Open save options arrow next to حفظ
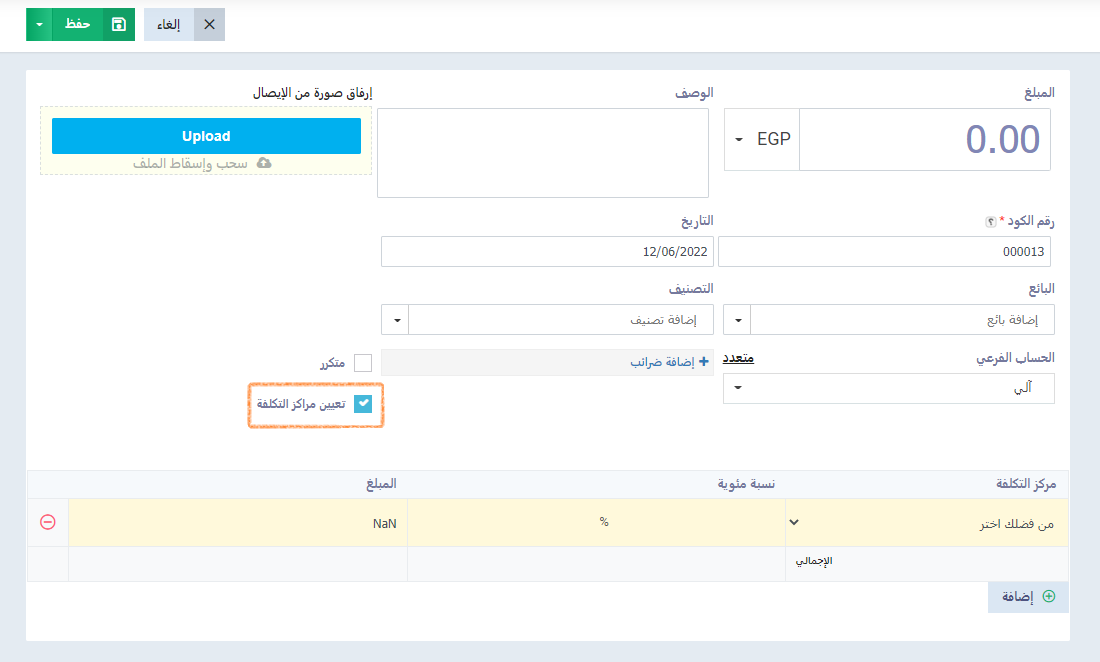The image size is (1100, 662). [x=39, y=25]
